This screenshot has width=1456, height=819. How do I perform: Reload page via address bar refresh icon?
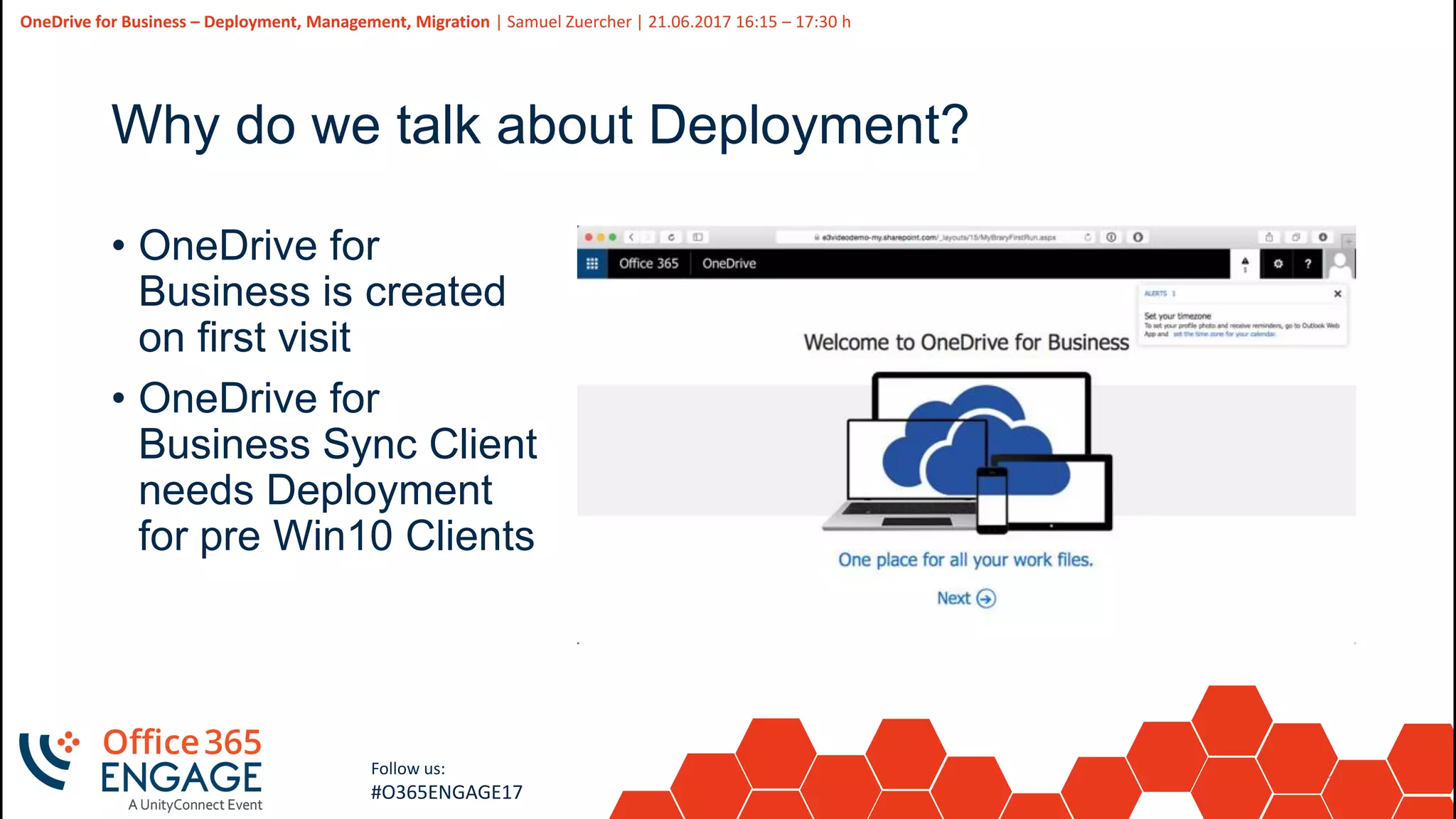pos(1087,237)
